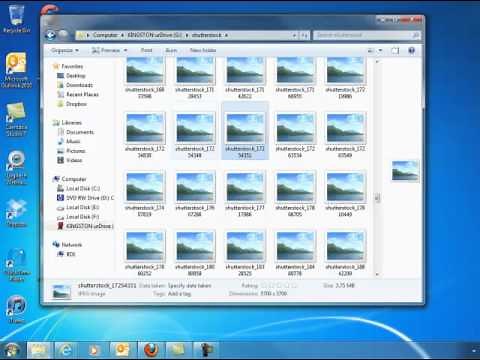This screenshot has height=360, width=480.
Task: Open Windows Media Player from taskbar
Action: pyautogui.click(x=94, y=350)
